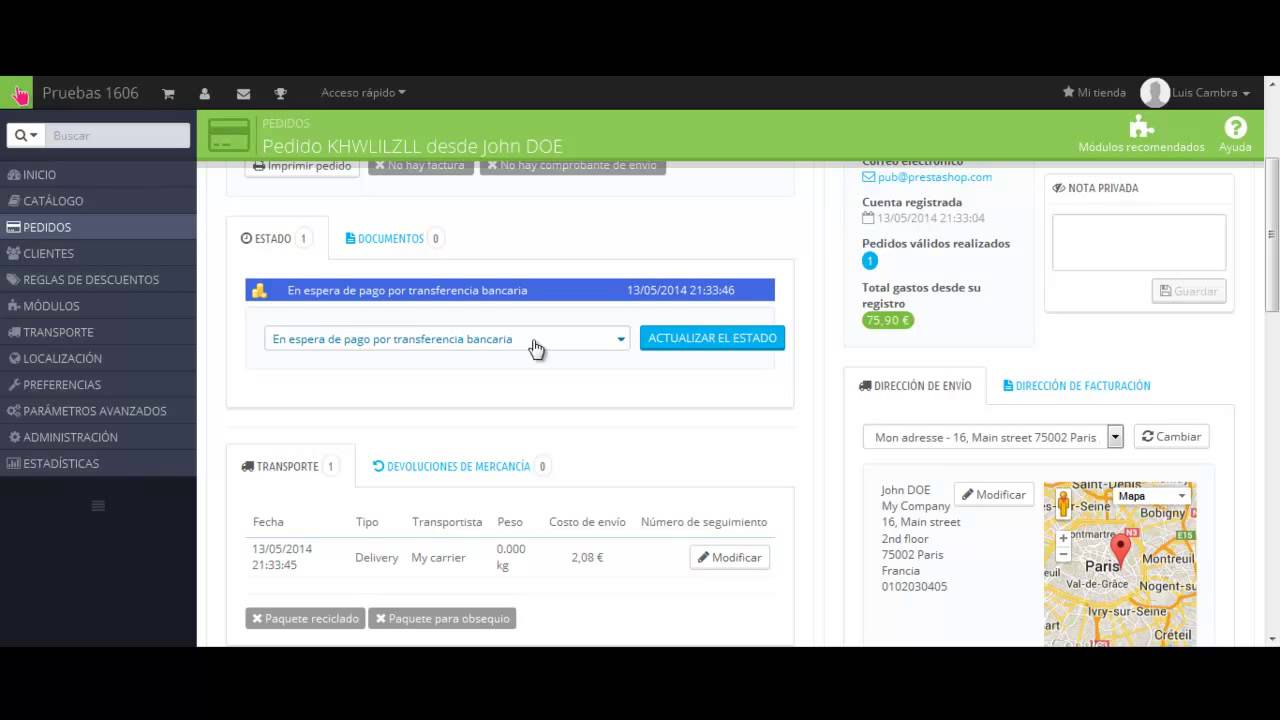The width and height of the screenshot is (1280, 720).
Task: Go to Mi tienda link
Action: coord(1094,93)
